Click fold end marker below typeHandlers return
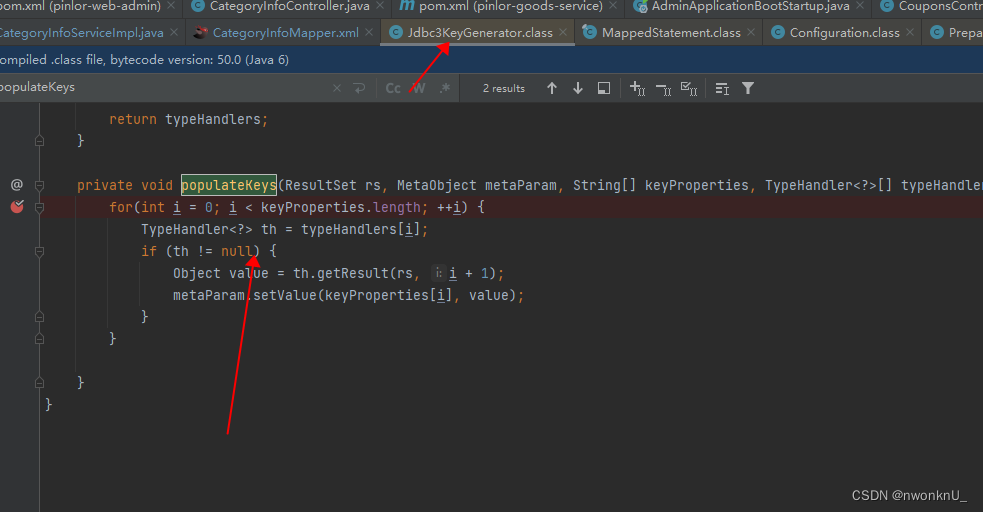The width and height of the screenshot is (983, 512). pos(39,141)
